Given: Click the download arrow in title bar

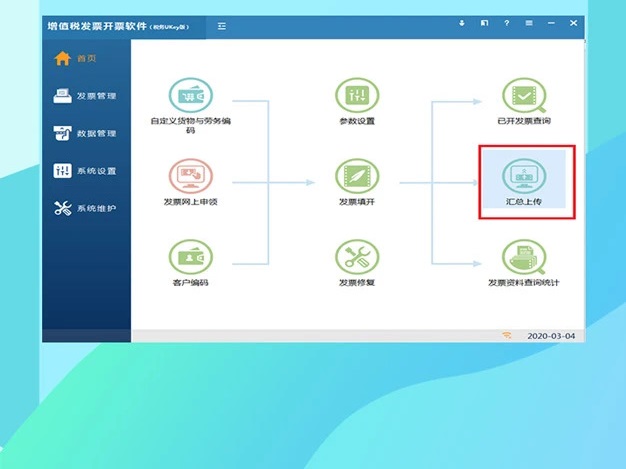Looking at the screenshot, I should [462, 23].
